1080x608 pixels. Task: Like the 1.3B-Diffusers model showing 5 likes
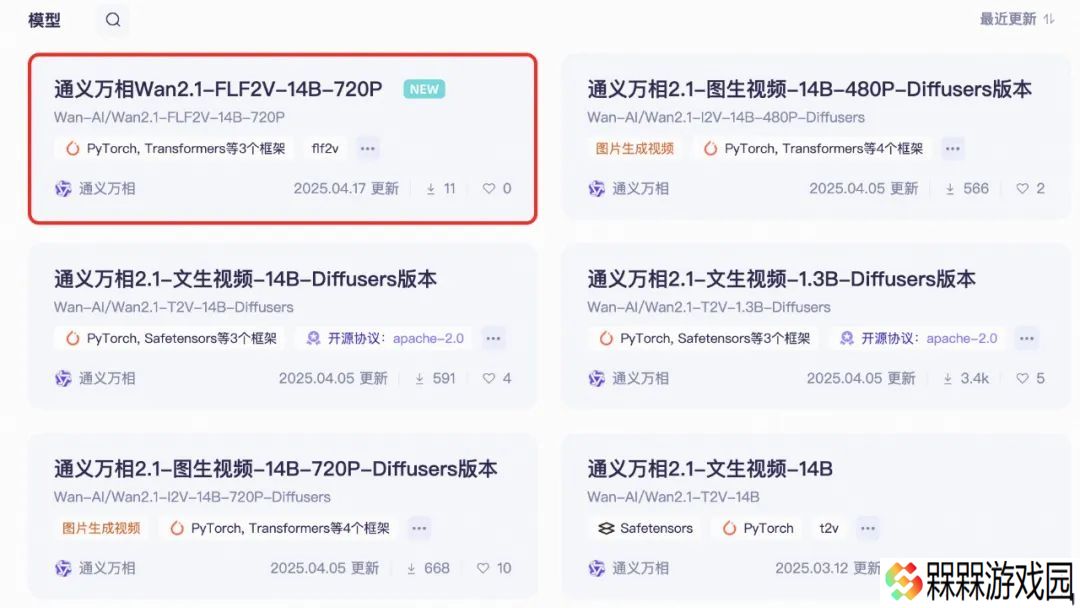[1022, 378]
